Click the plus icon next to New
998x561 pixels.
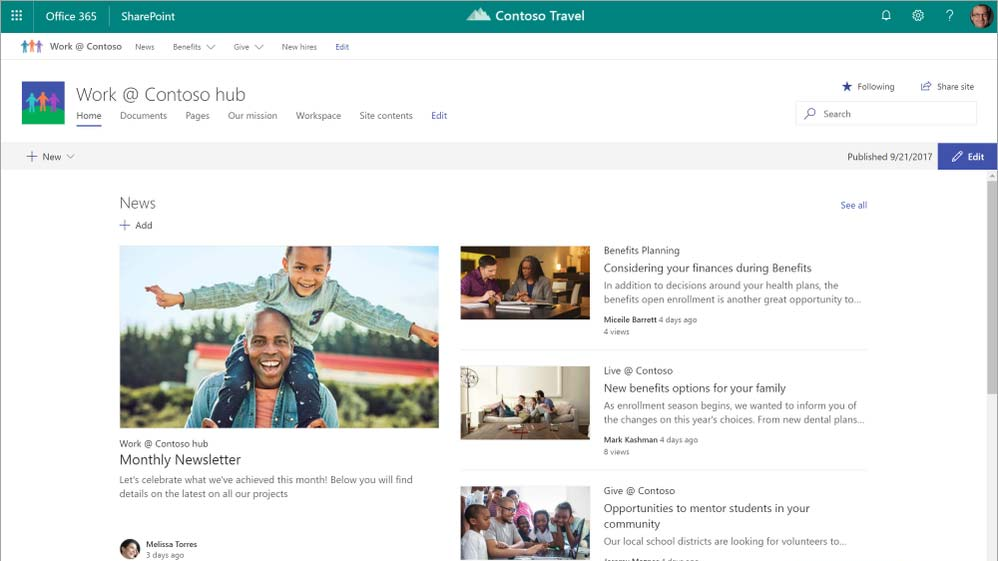click(31, 157)
